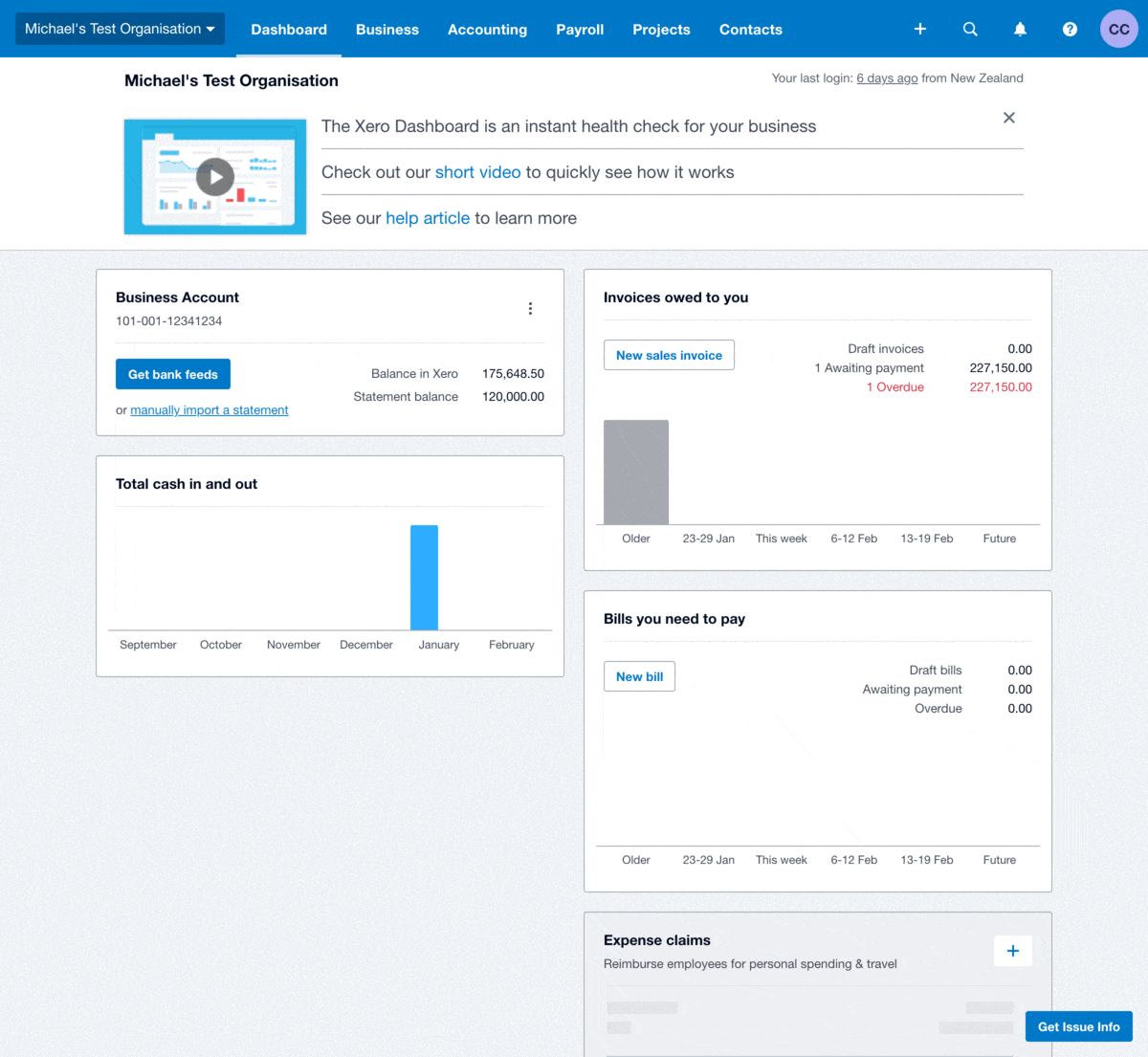Click the Expense claims heading
Screen dimensions: 1148x1057
(x=657, y=940)
